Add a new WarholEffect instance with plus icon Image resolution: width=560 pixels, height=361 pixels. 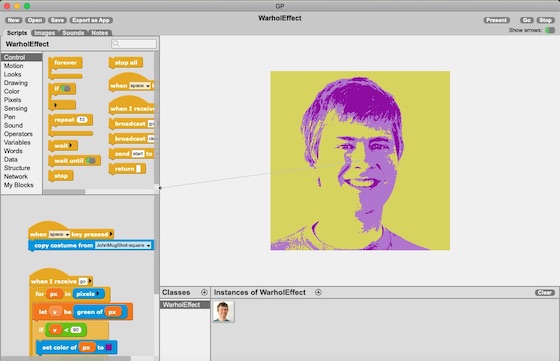[318, 292]
